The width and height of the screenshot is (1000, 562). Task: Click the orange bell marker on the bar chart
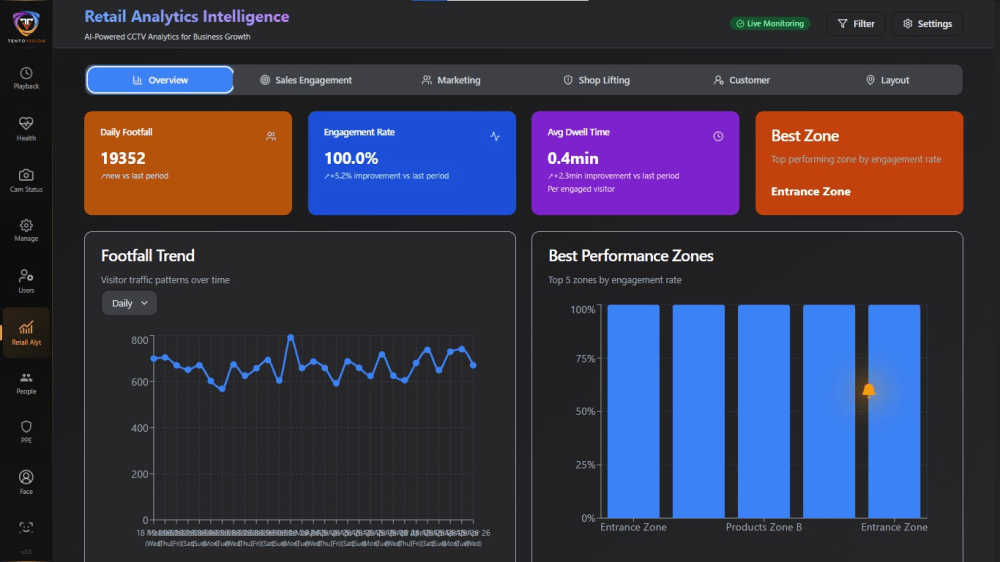click(x=869, y=390)
